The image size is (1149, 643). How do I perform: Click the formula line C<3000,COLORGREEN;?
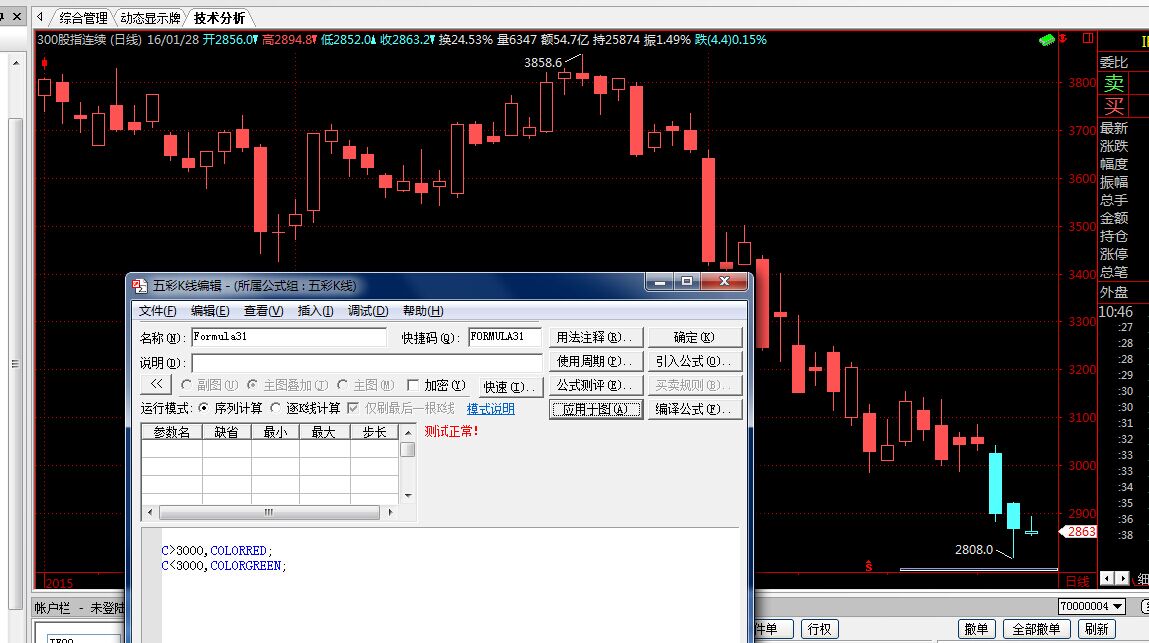pyautogui.click(x=223, y=566)
